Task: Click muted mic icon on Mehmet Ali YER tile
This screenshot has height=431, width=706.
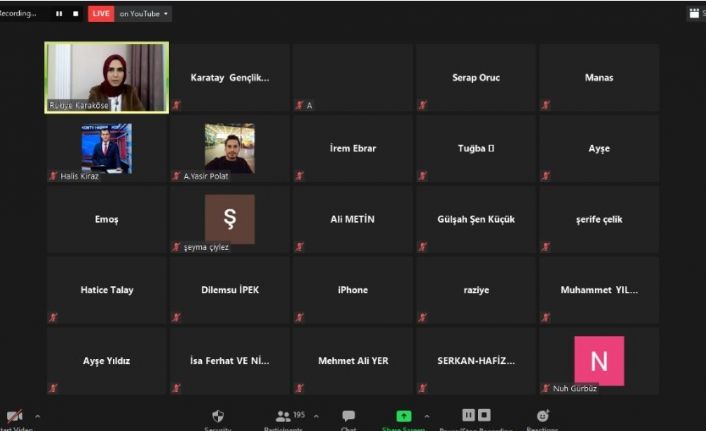Action: [x=299, y=388]
